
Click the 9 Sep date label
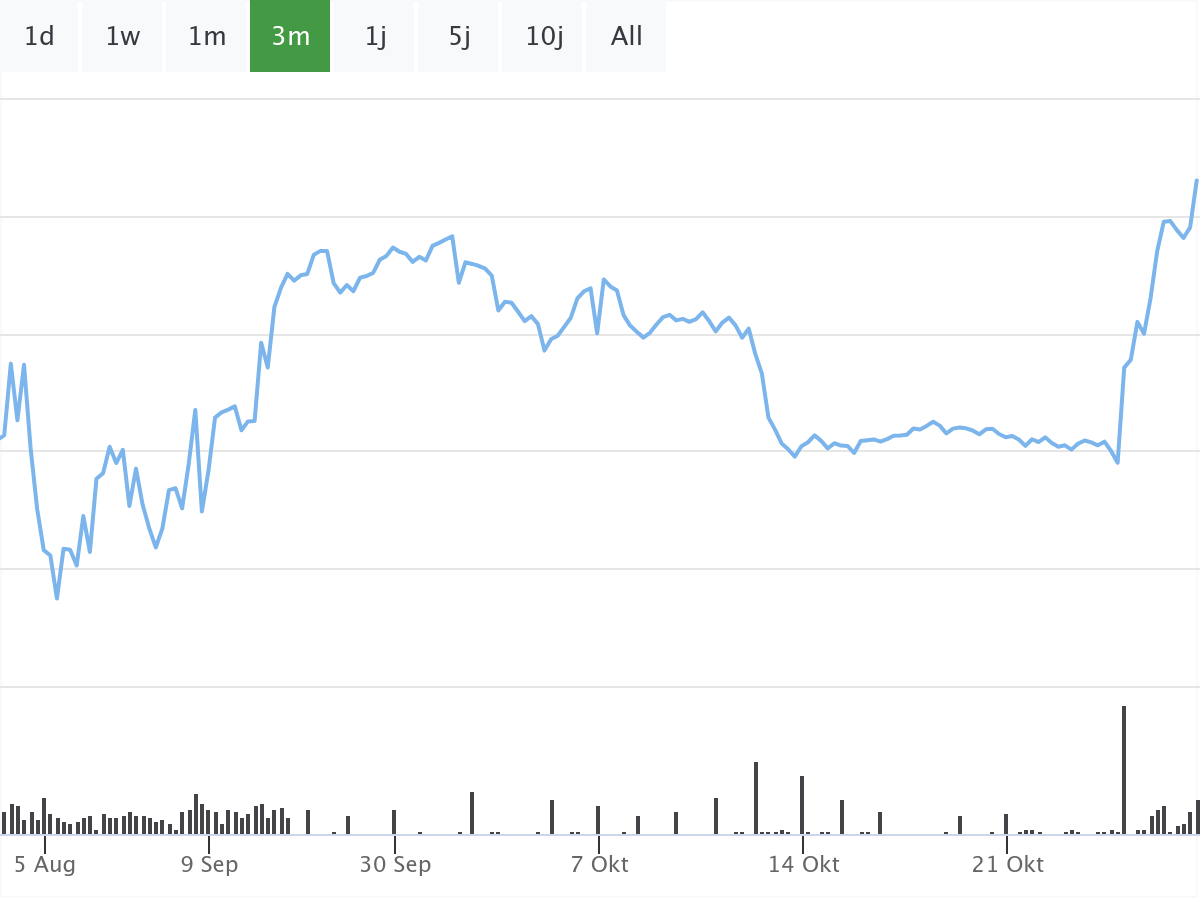click(x=210, y=864)
